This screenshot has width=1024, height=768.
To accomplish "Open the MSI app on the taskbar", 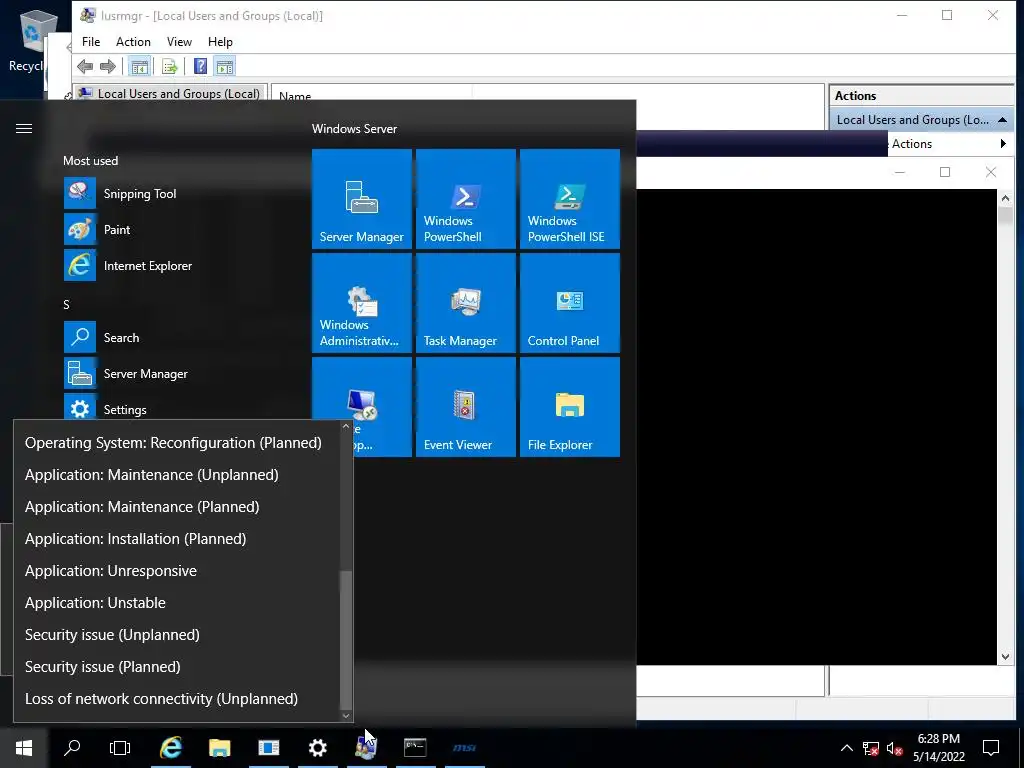I will click(x=464, y=748).
